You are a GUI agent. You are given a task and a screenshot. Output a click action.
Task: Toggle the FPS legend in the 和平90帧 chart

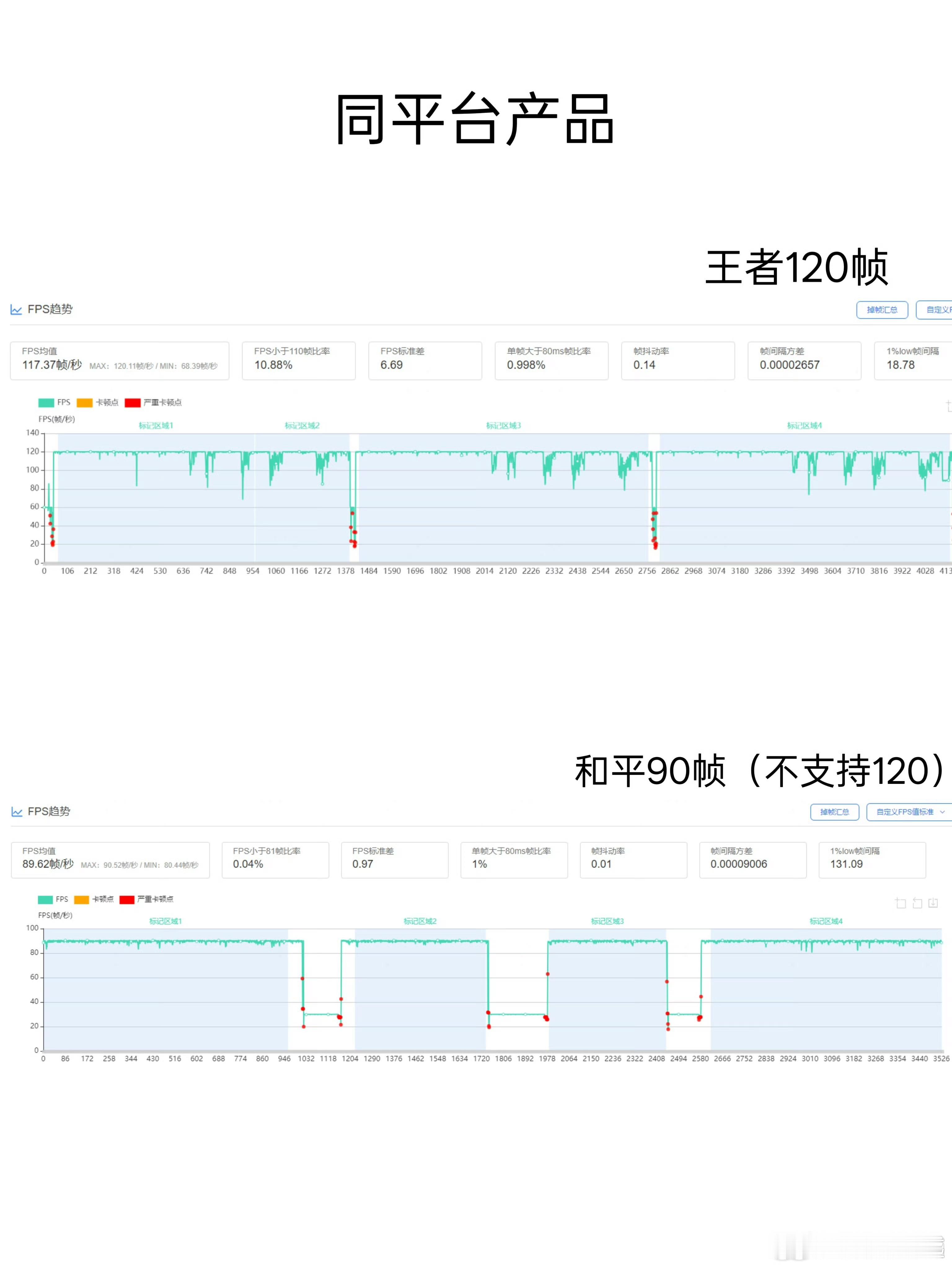[x=53, y=899]
